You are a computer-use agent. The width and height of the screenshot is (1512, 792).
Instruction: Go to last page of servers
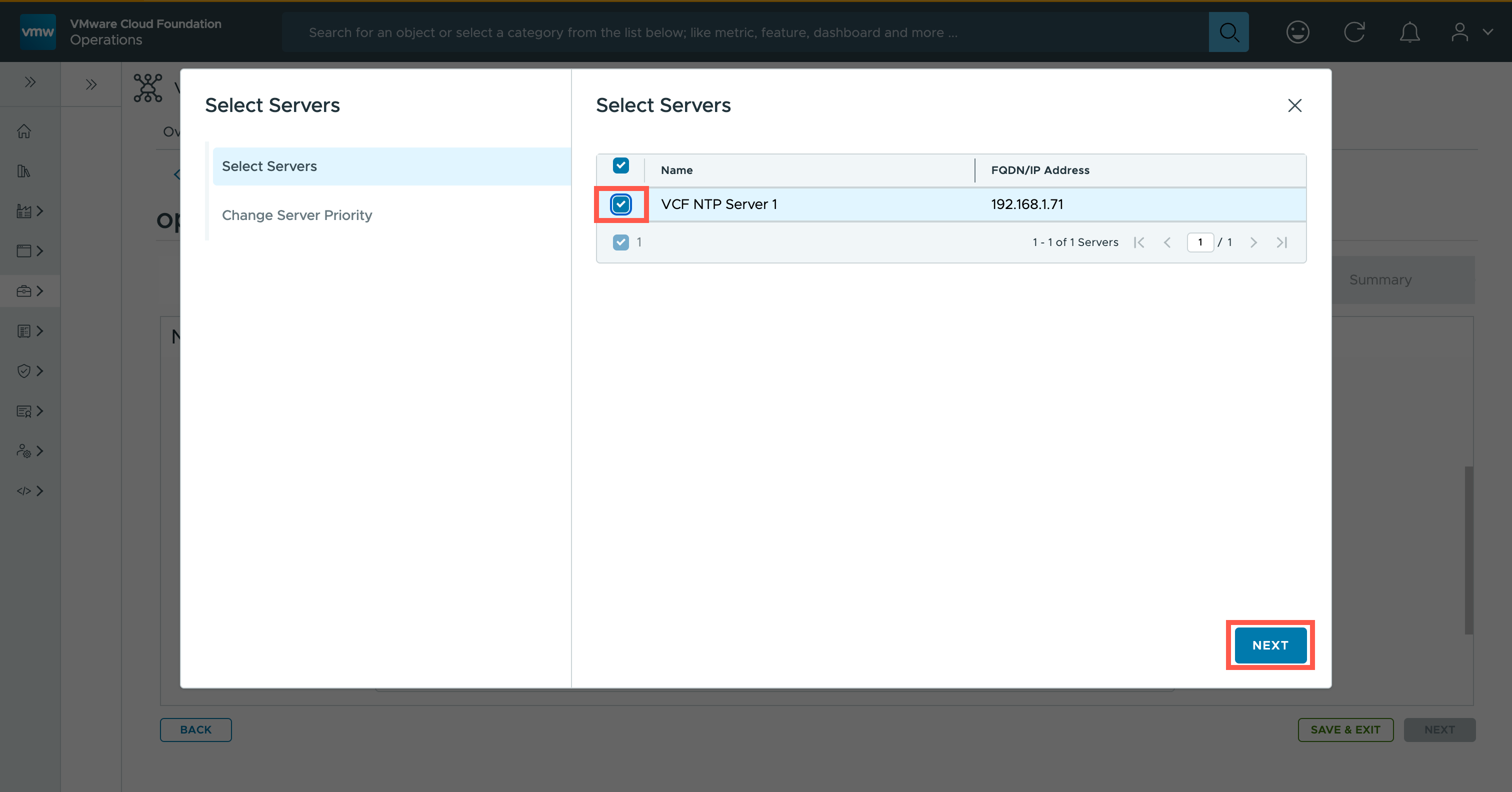tap(1282, 242)
